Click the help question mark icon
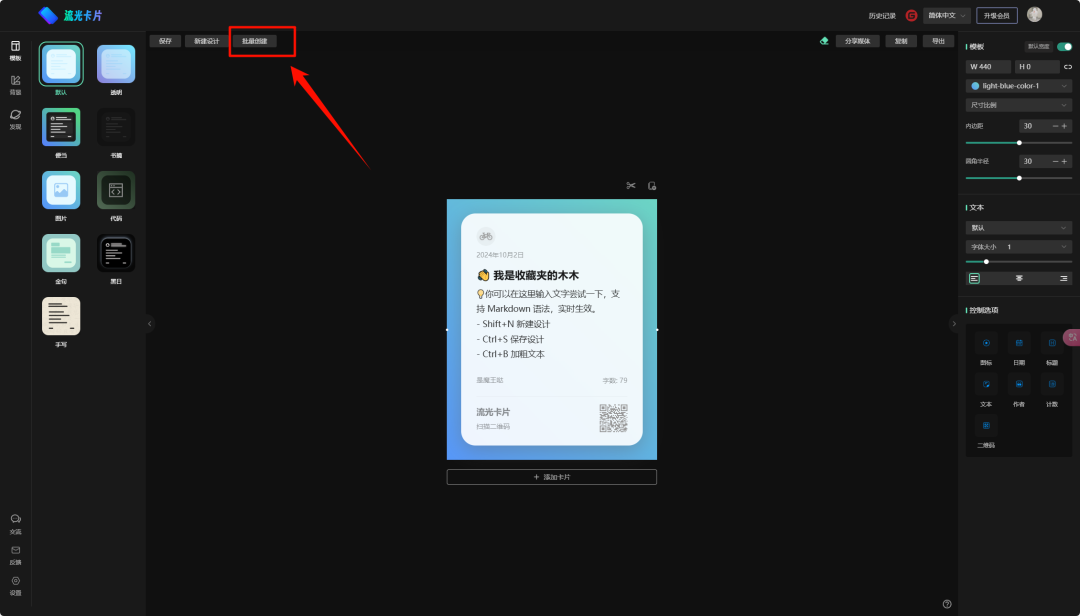The height and width of the screenshot is (616, 1080). [947, 604]
